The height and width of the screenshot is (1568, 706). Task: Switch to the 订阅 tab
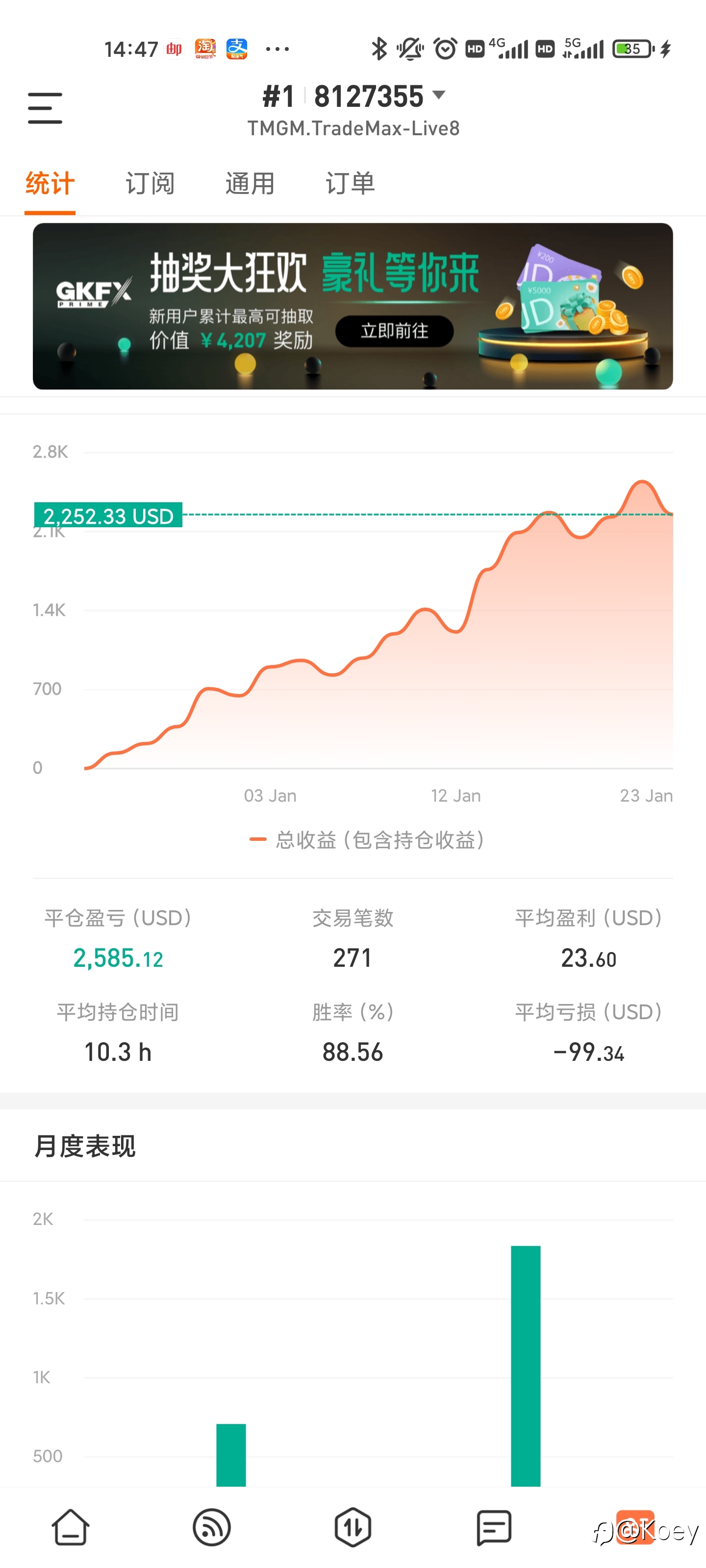[150, 183]
